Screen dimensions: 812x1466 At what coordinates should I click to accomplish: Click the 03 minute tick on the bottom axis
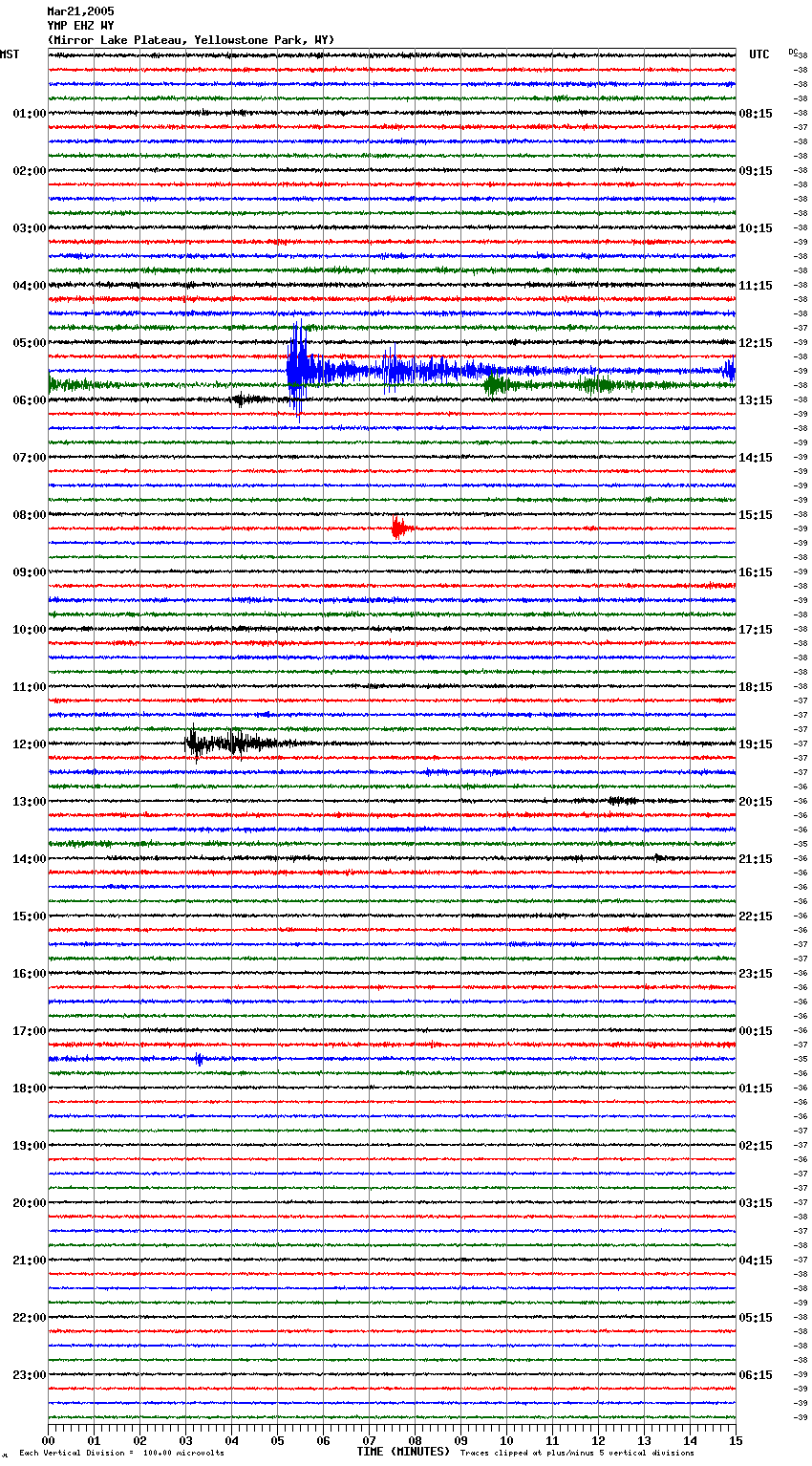coord(185,1440)
